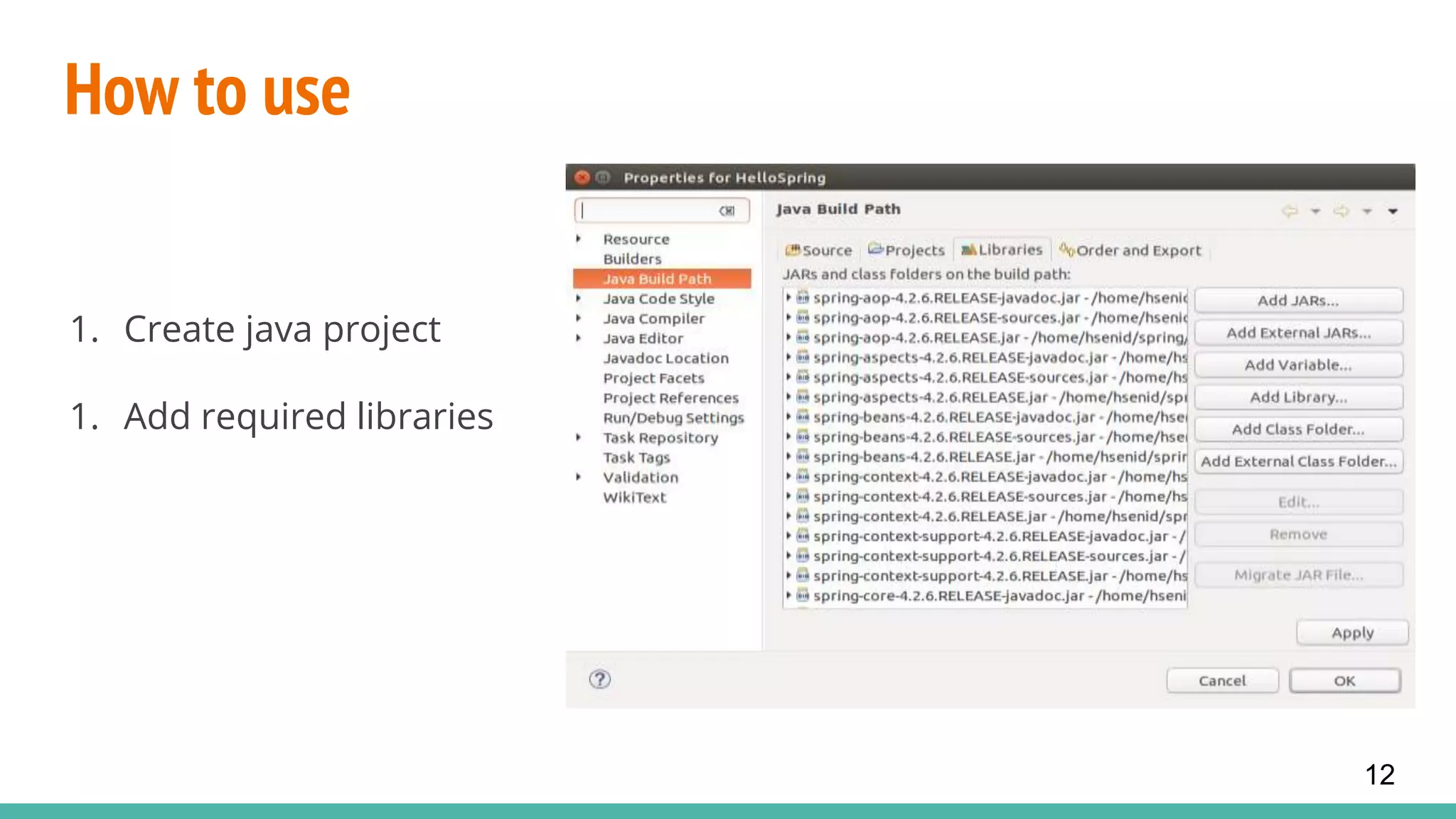This screenshot has width=1456, height=819.
Task: Switch to the Source tab
Action: coord(819,250)
